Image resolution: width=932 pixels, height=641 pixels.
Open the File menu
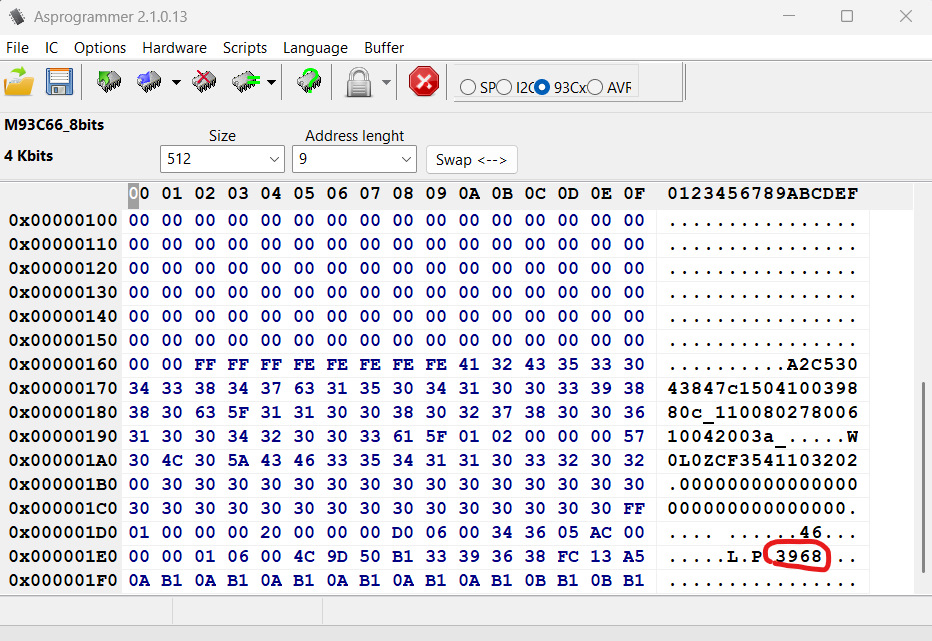point(17,48)
